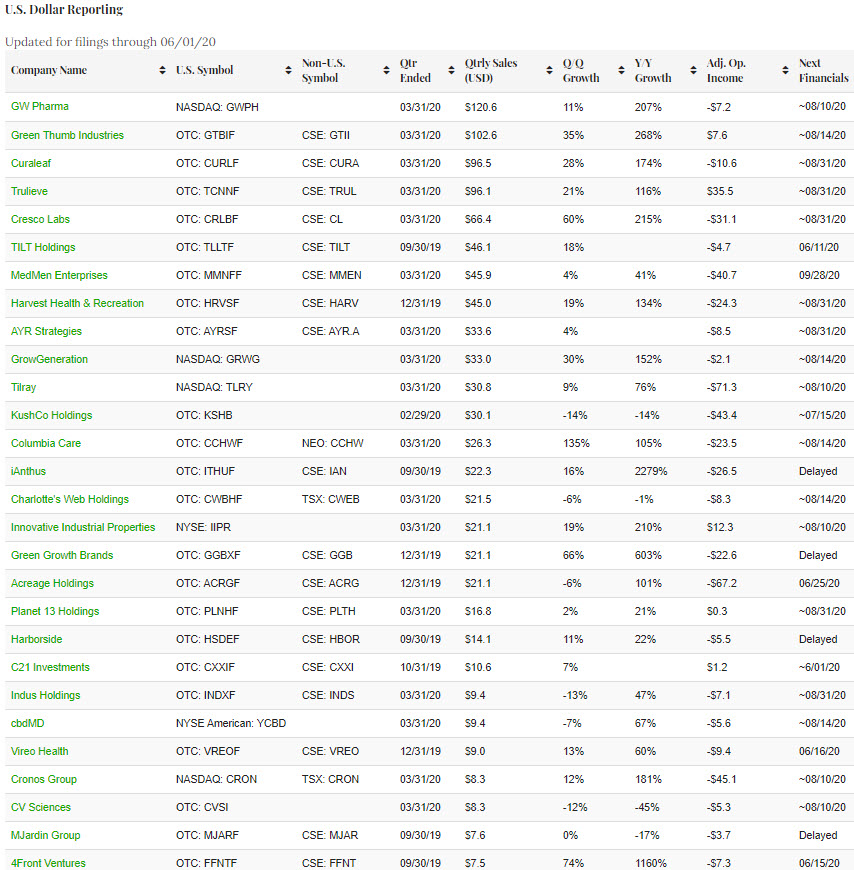Click the Tilray company link
Image resolution: width=854 pixels, height=870 pixels.
tap(24, 387)
